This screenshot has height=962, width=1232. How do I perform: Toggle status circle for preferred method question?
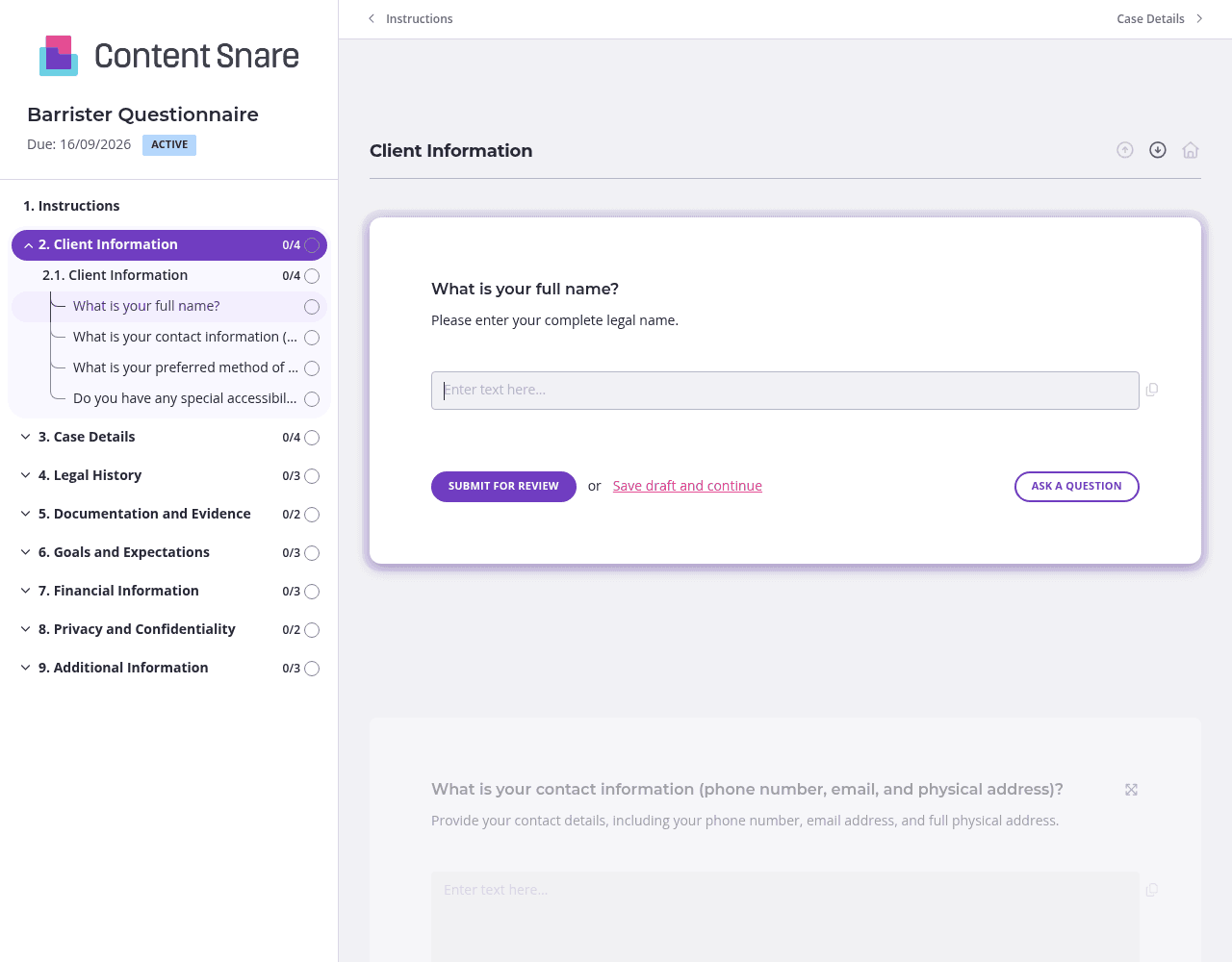312,368
